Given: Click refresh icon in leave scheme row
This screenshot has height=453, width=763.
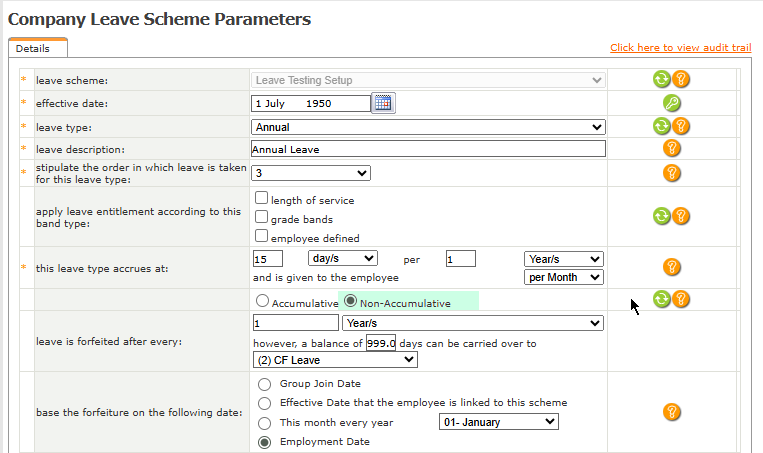Looking at the screenshot, I should [x=662, y=79].
